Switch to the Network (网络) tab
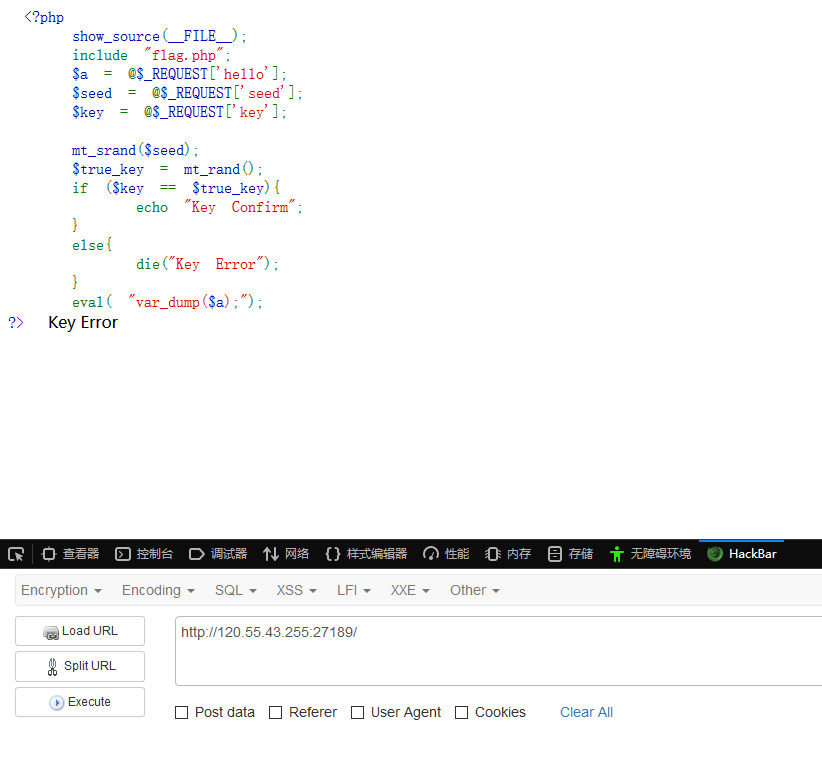This screenshot has height=757, width=822. [286, 554]
